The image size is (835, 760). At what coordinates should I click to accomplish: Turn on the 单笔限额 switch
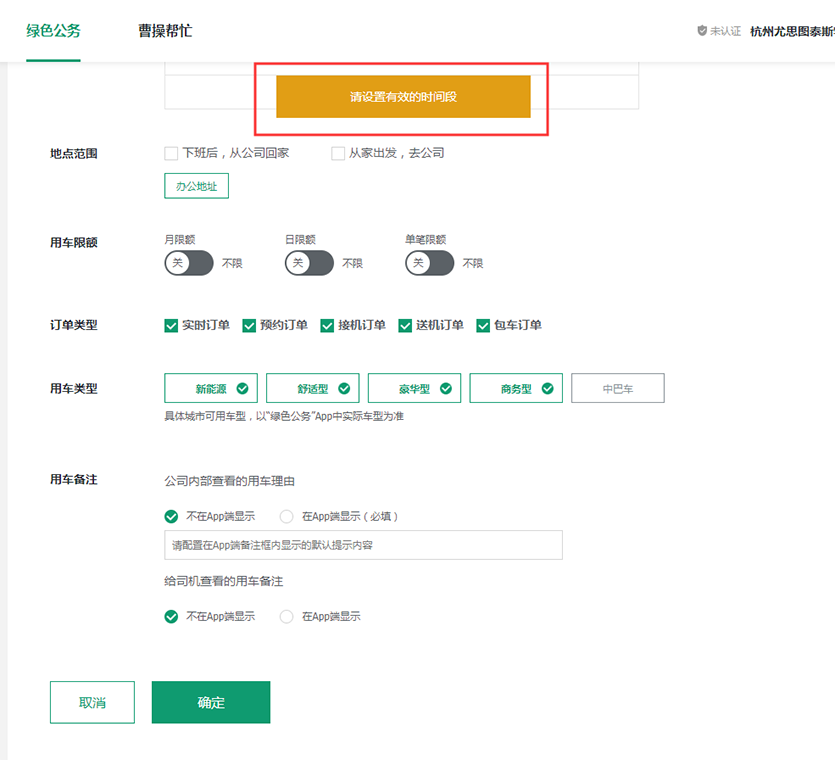pyautogui.click(x=429, y=263)
